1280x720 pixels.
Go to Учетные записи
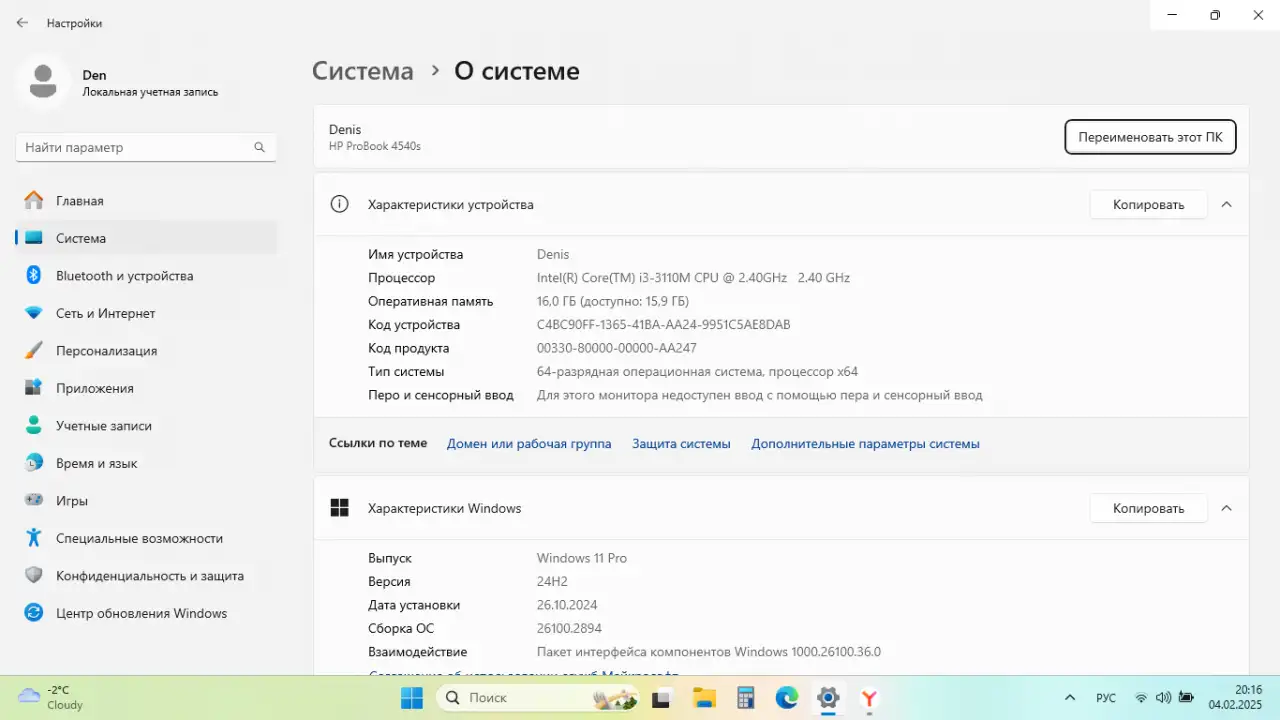click(147, 426)
